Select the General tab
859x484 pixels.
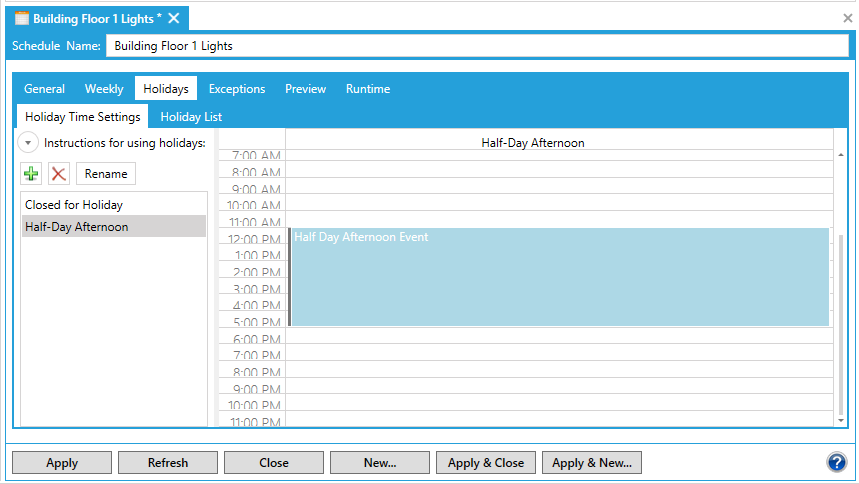45,89
